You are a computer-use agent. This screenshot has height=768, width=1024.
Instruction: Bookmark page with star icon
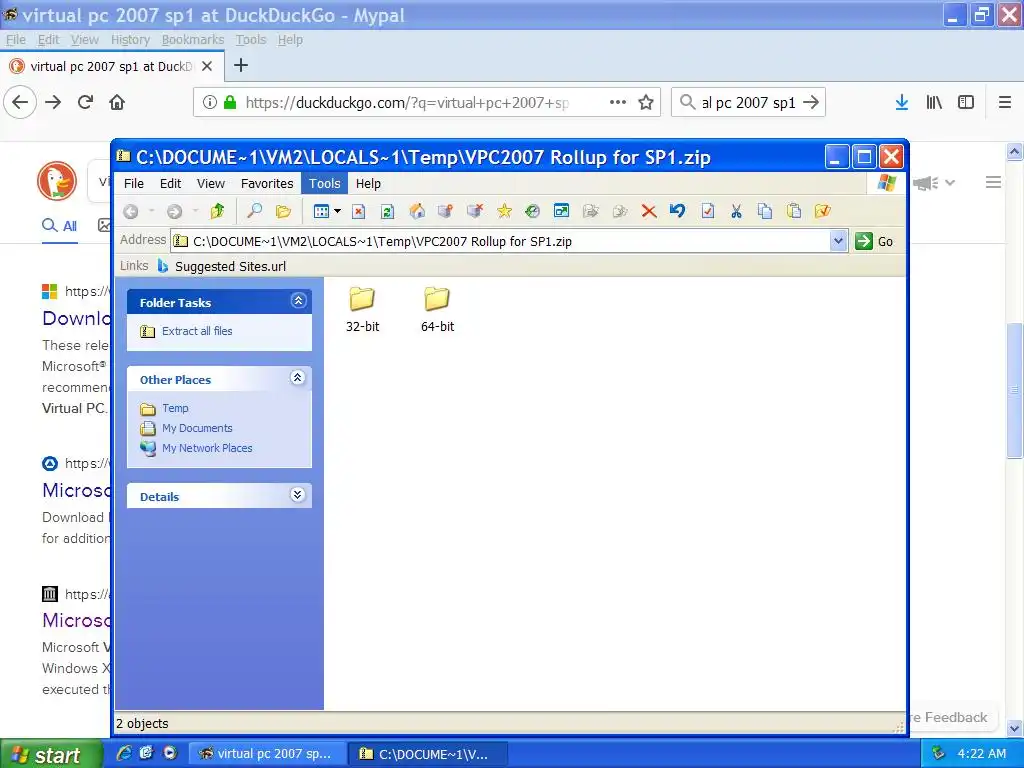tap(646, 103)
